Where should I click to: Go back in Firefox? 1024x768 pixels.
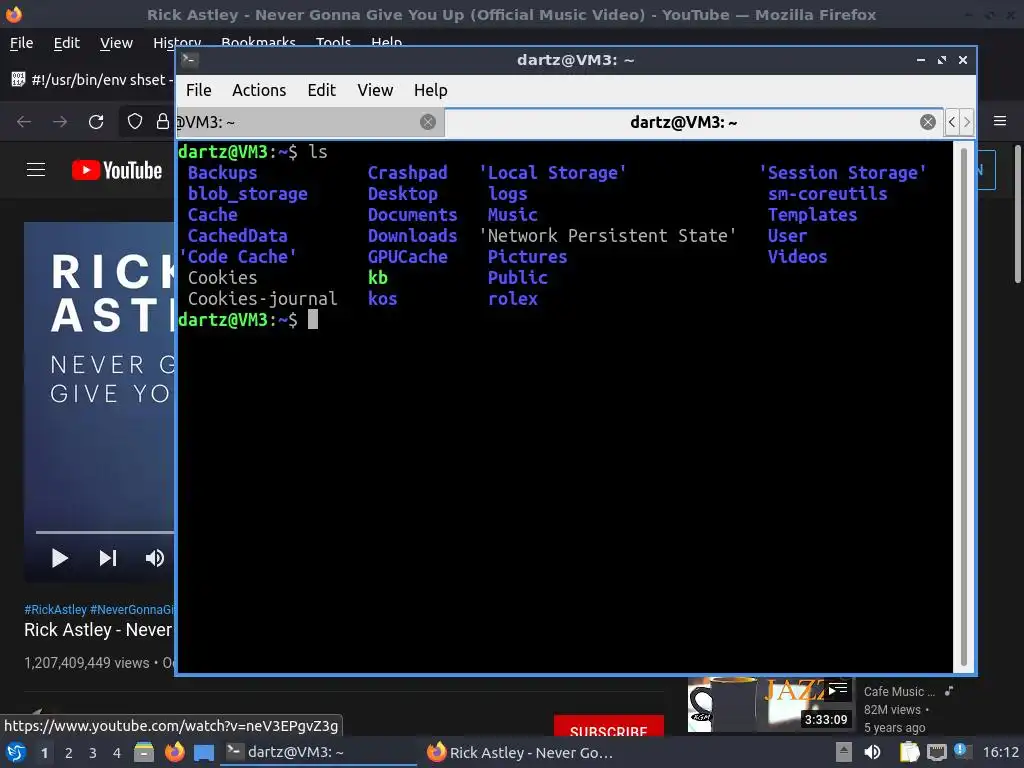point(24,121)
